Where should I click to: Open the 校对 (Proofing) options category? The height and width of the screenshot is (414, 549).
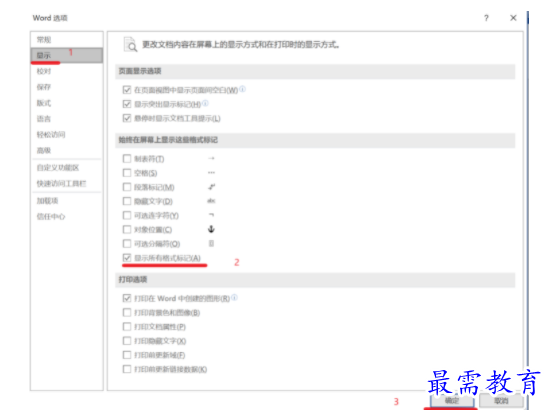coord(67,71)
